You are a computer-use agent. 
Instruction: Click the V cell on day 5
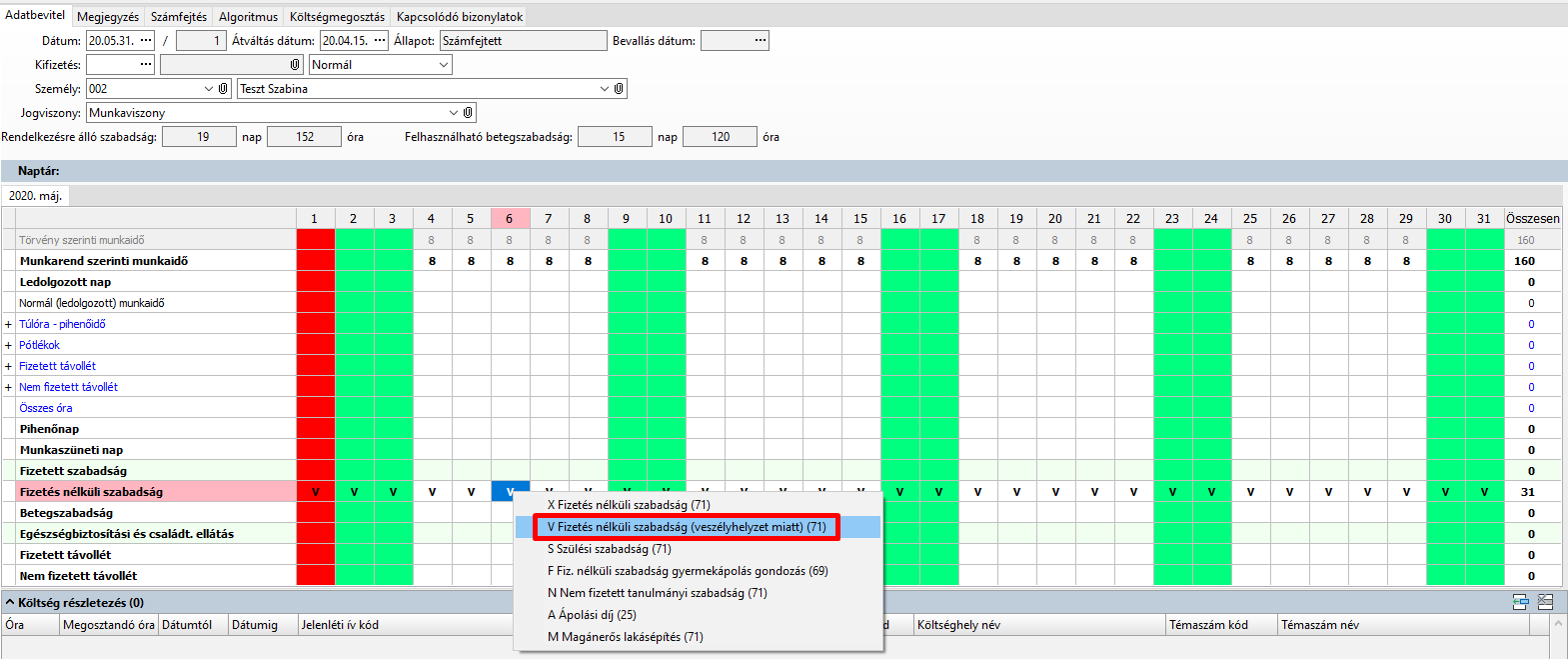click(471, 492)
